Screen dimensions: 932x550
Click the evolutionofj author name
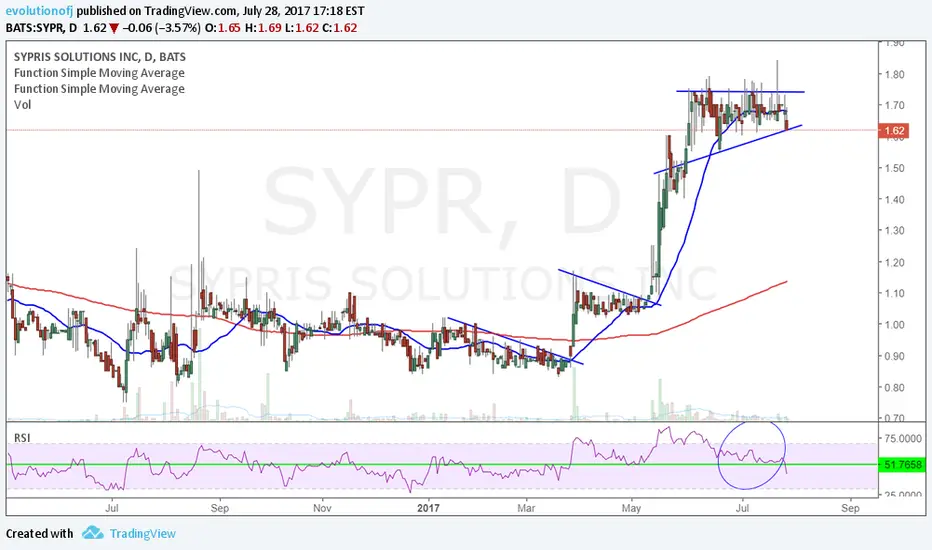pos(39,11)
